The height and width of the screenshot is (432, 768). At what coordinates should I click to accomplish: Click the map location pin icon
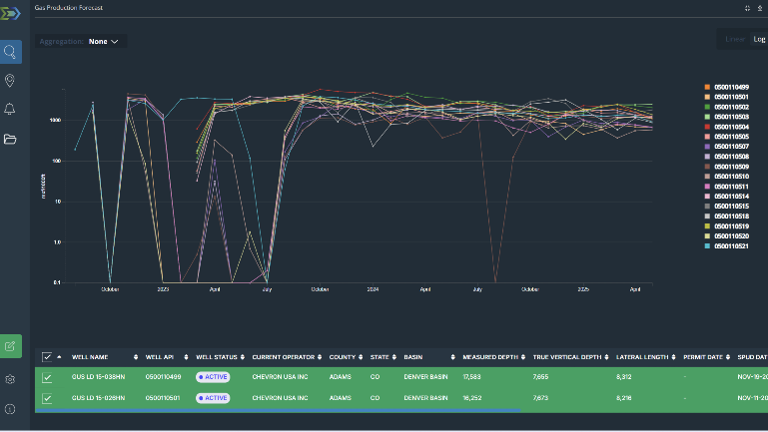click(11, 81)
